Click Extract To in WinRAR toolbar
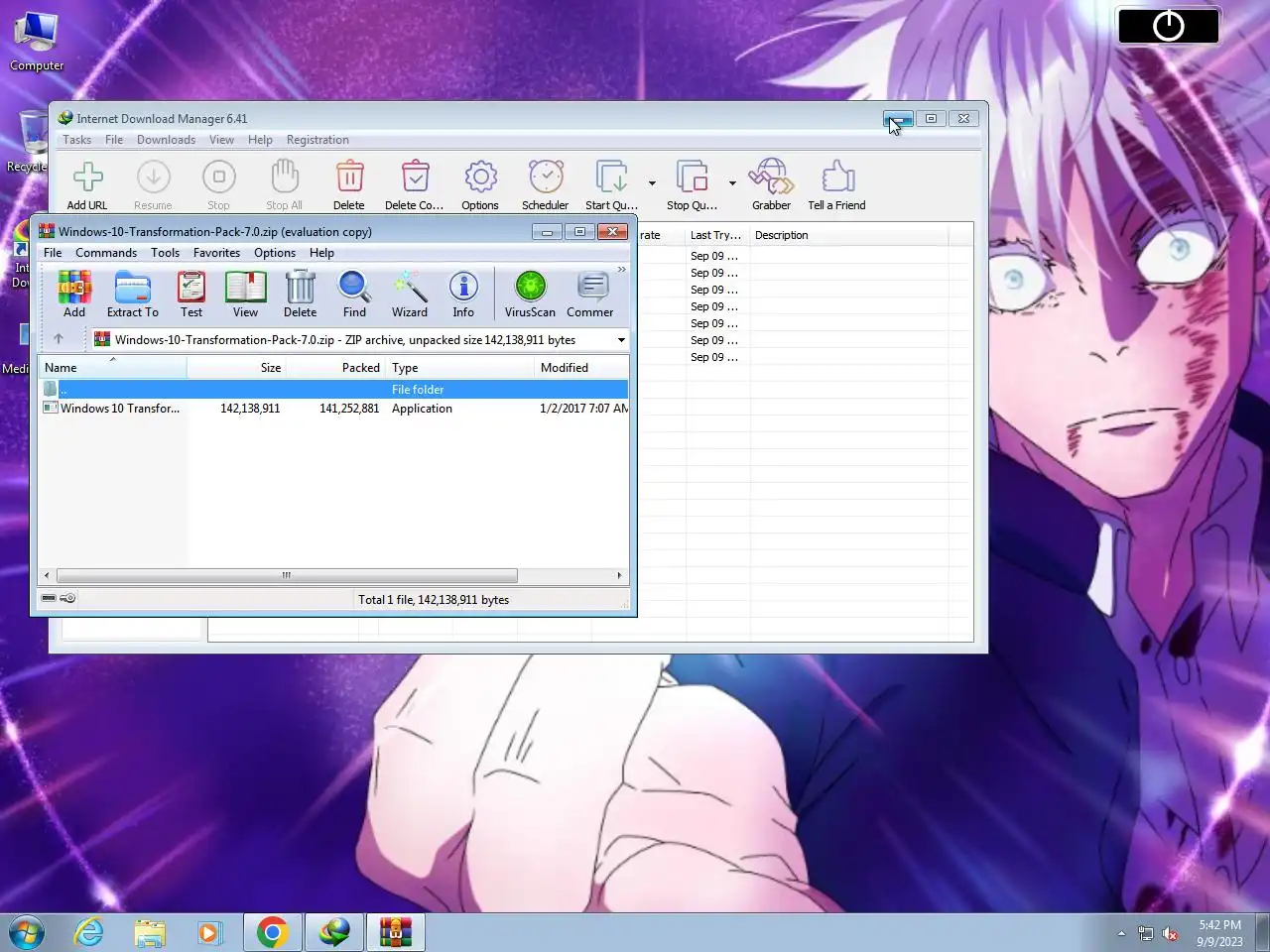The image size is (1270, 952). pyautogui.click(x=133, y=295)
